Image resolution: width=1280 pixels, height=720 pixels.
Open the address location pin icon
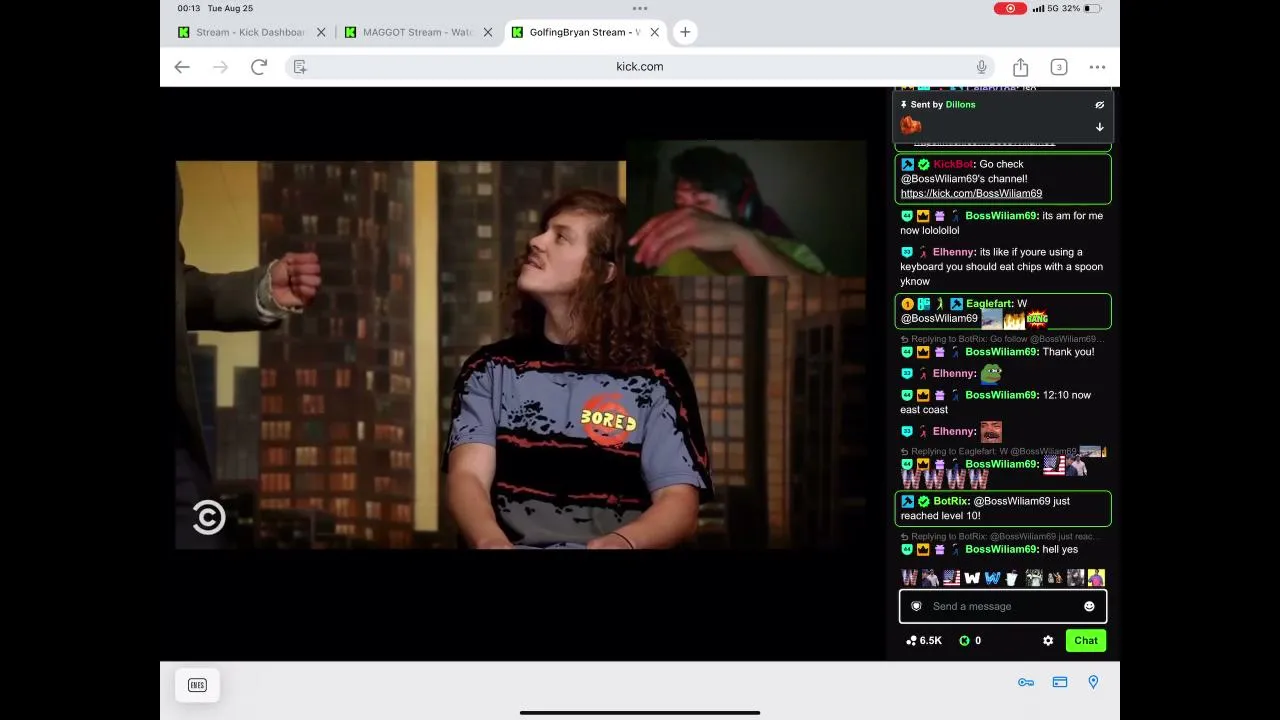point(1093,682)
